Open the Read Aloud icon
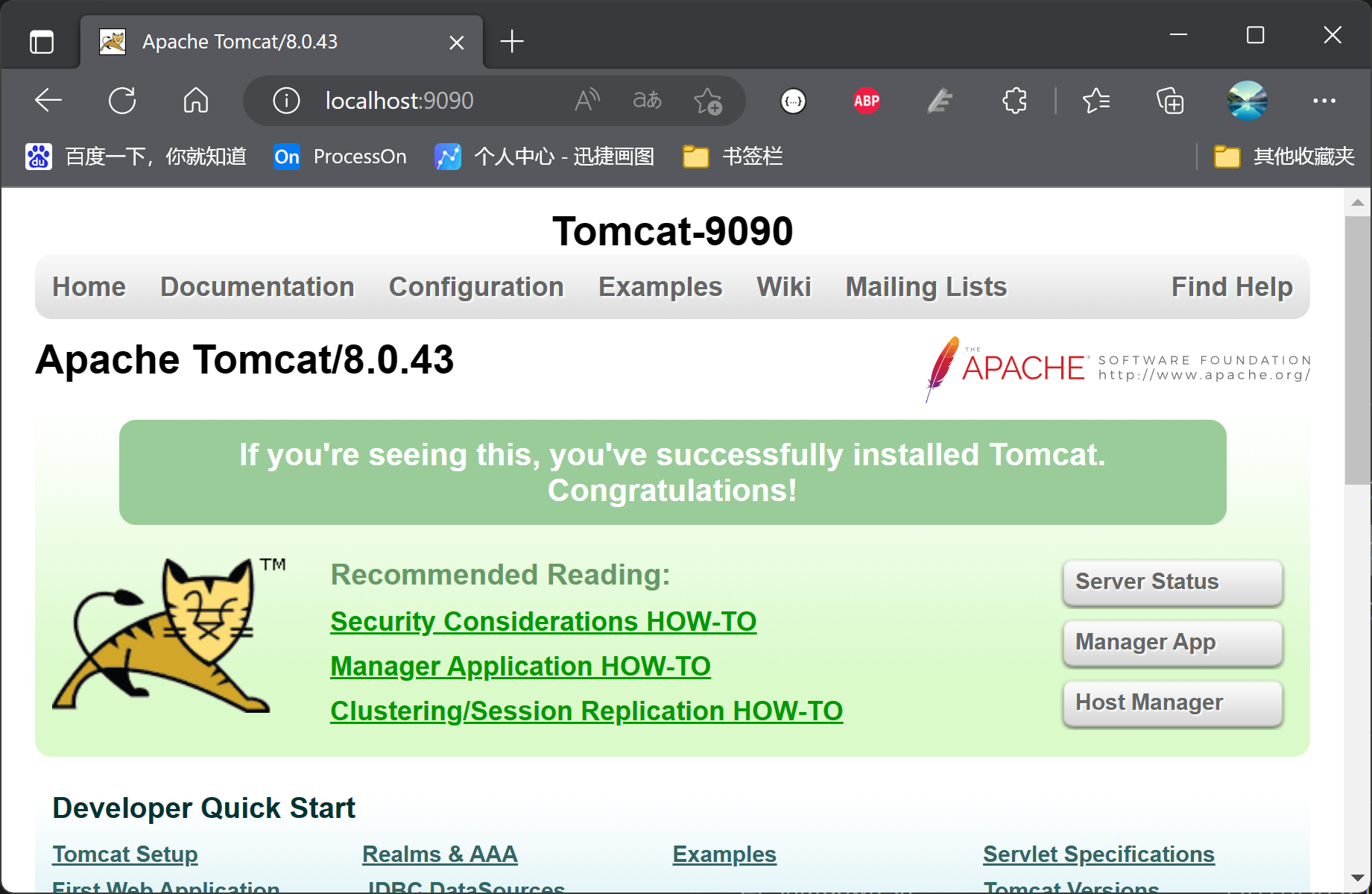1372x894 pixels. [587, 101]
